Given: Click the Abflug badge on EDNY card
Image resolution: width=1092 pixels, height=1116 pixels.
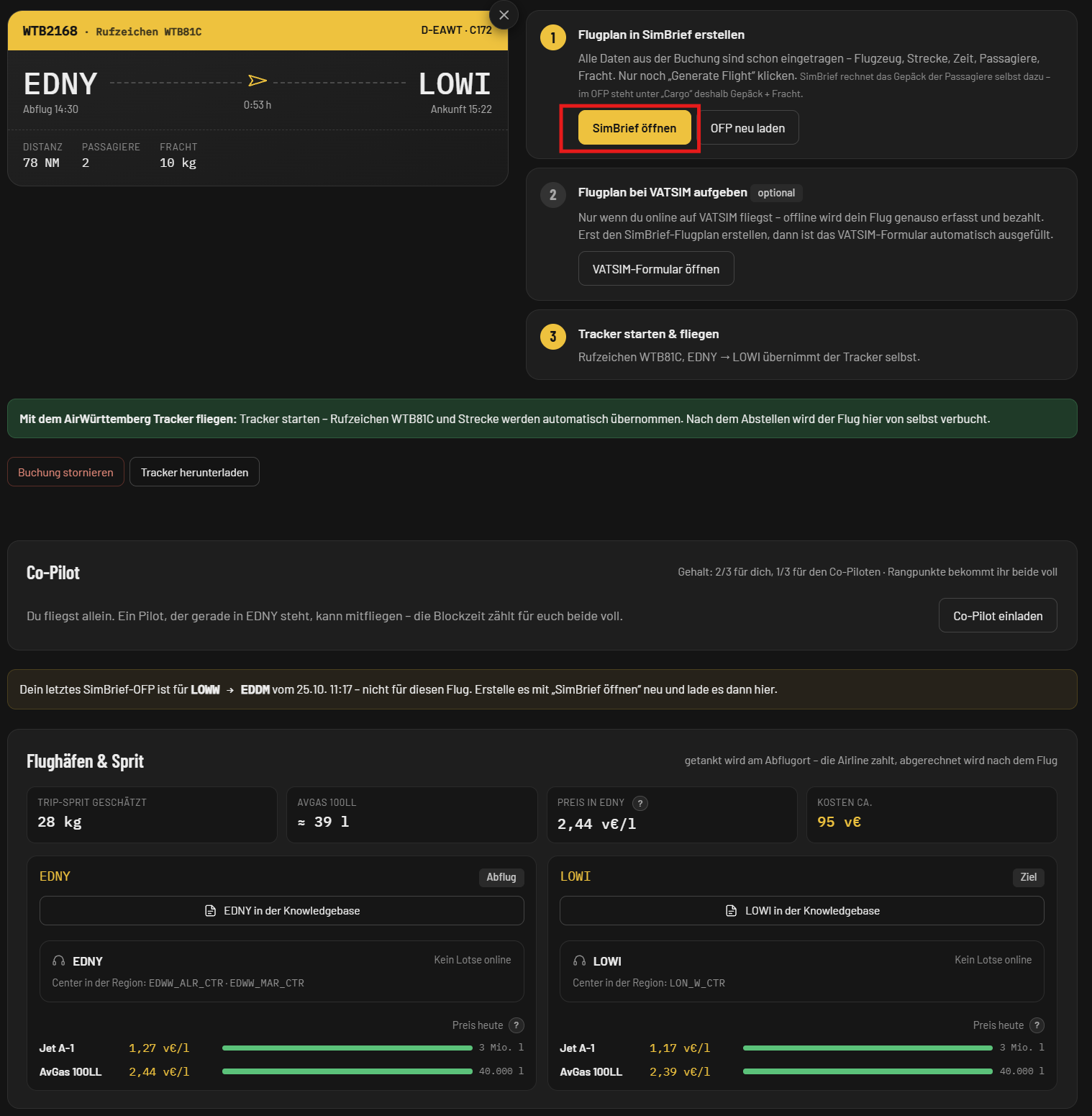Looking at the screenshot, I should click(501, 877).
